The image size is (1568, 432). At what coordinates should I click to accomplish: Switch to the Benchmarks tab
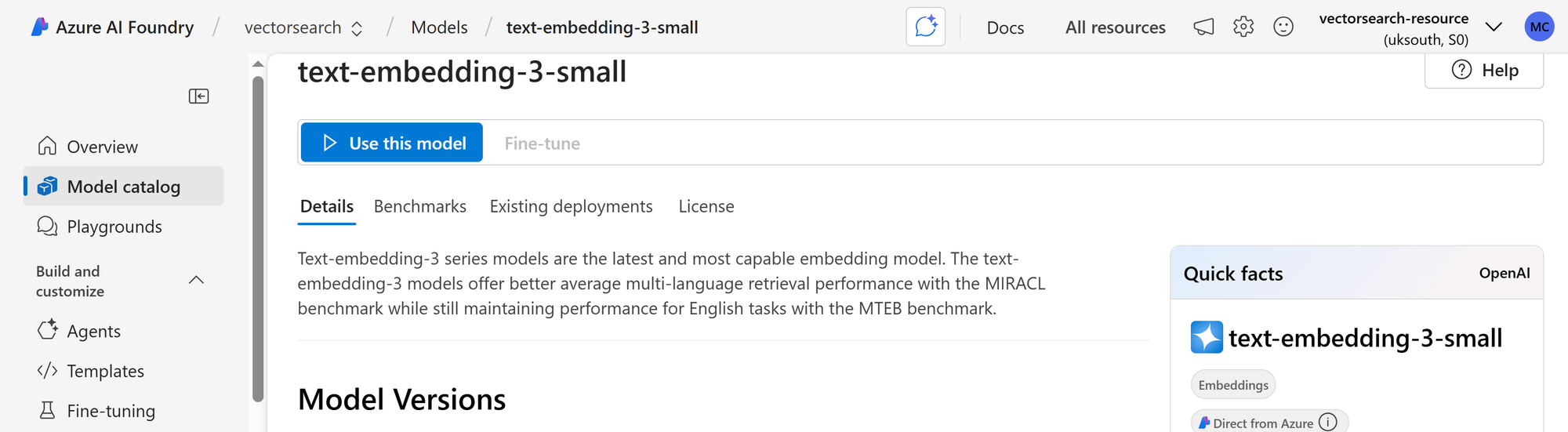click(419, 206)
